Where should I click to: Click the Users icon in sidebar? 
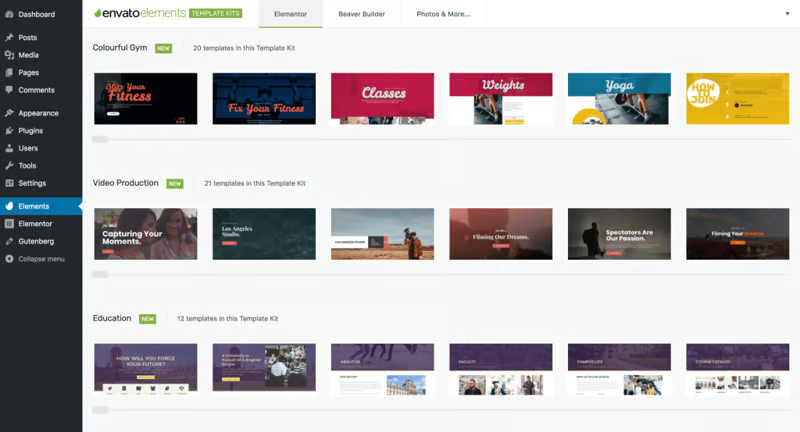coord(9,148)
